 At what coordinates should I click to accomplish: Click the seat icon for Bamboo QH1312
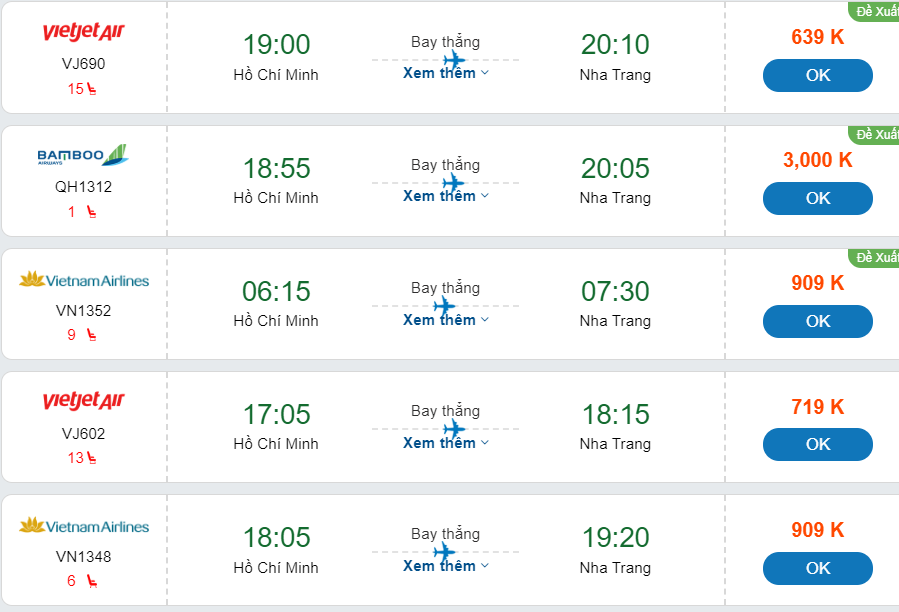tap(92, 212)
